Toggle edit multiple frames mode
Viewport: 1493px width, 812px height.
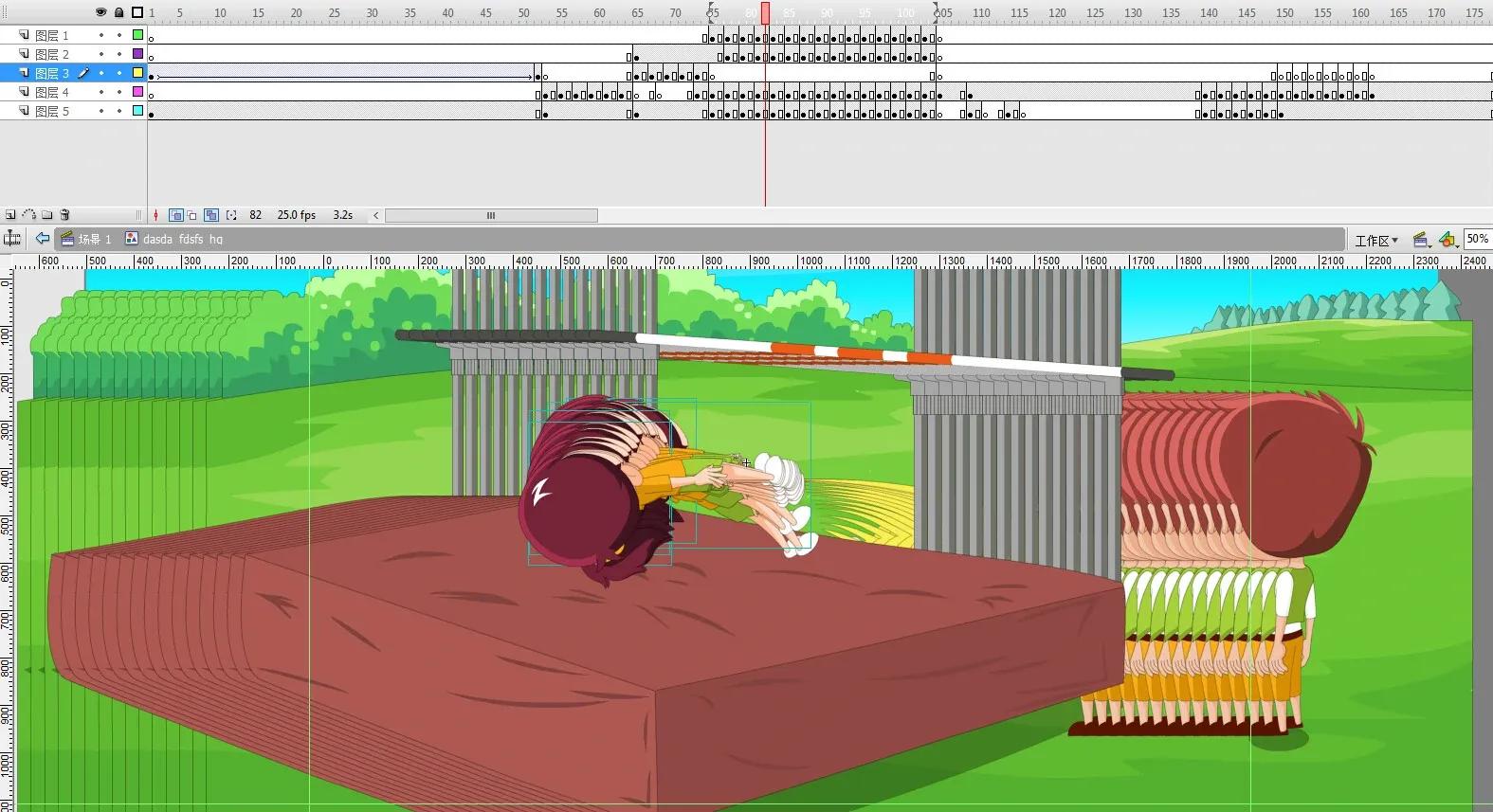pos(210,215)
